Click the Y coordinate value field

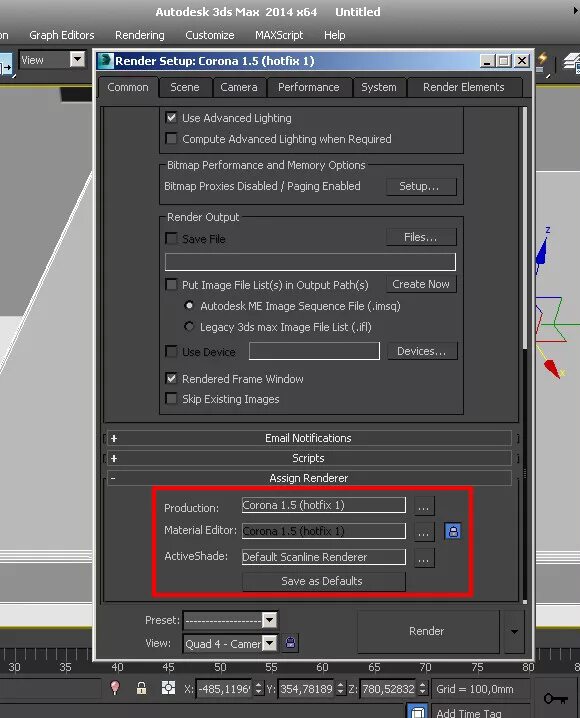306,688
